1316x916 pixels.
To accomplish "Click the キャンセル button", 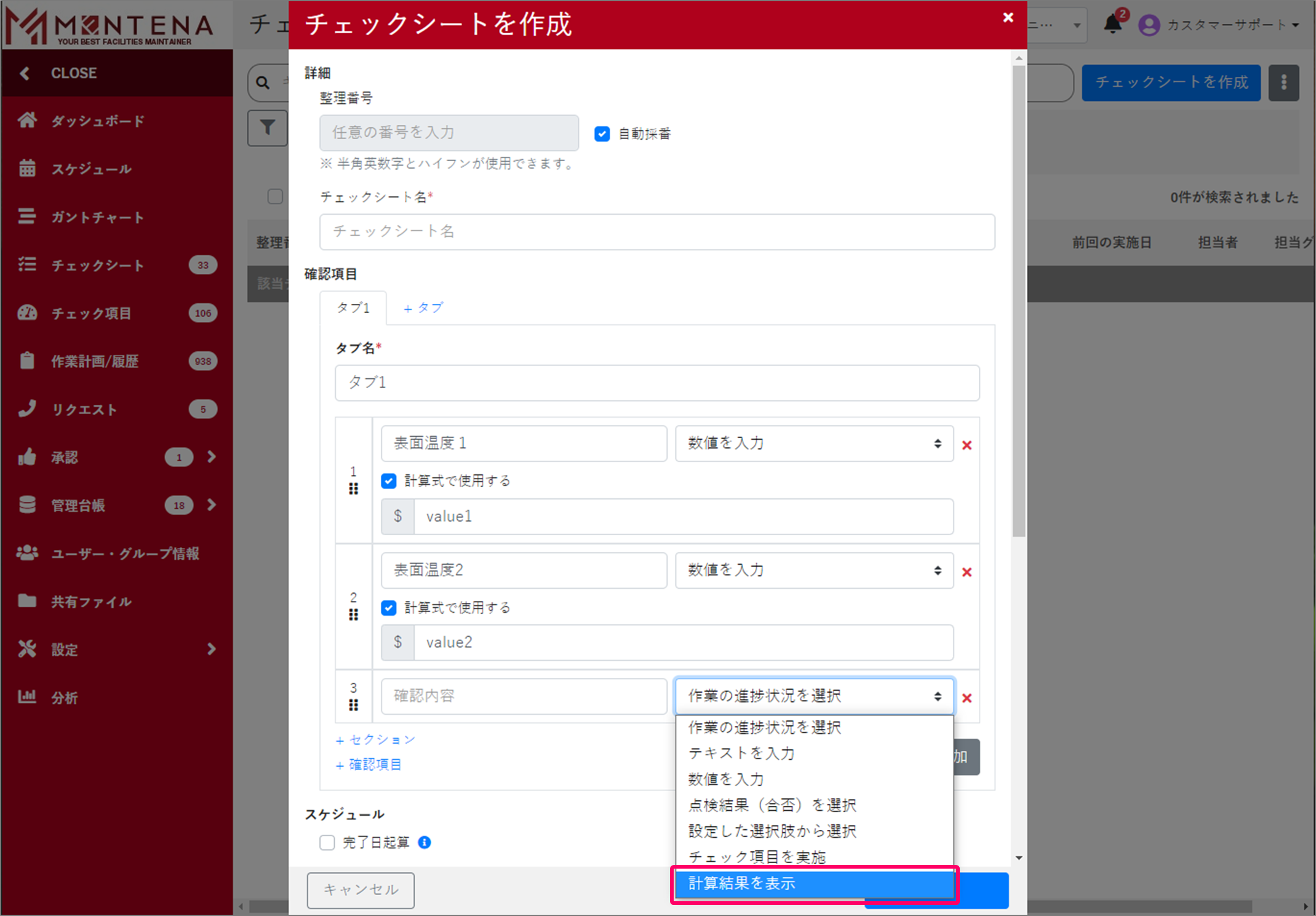I will 361,890.
